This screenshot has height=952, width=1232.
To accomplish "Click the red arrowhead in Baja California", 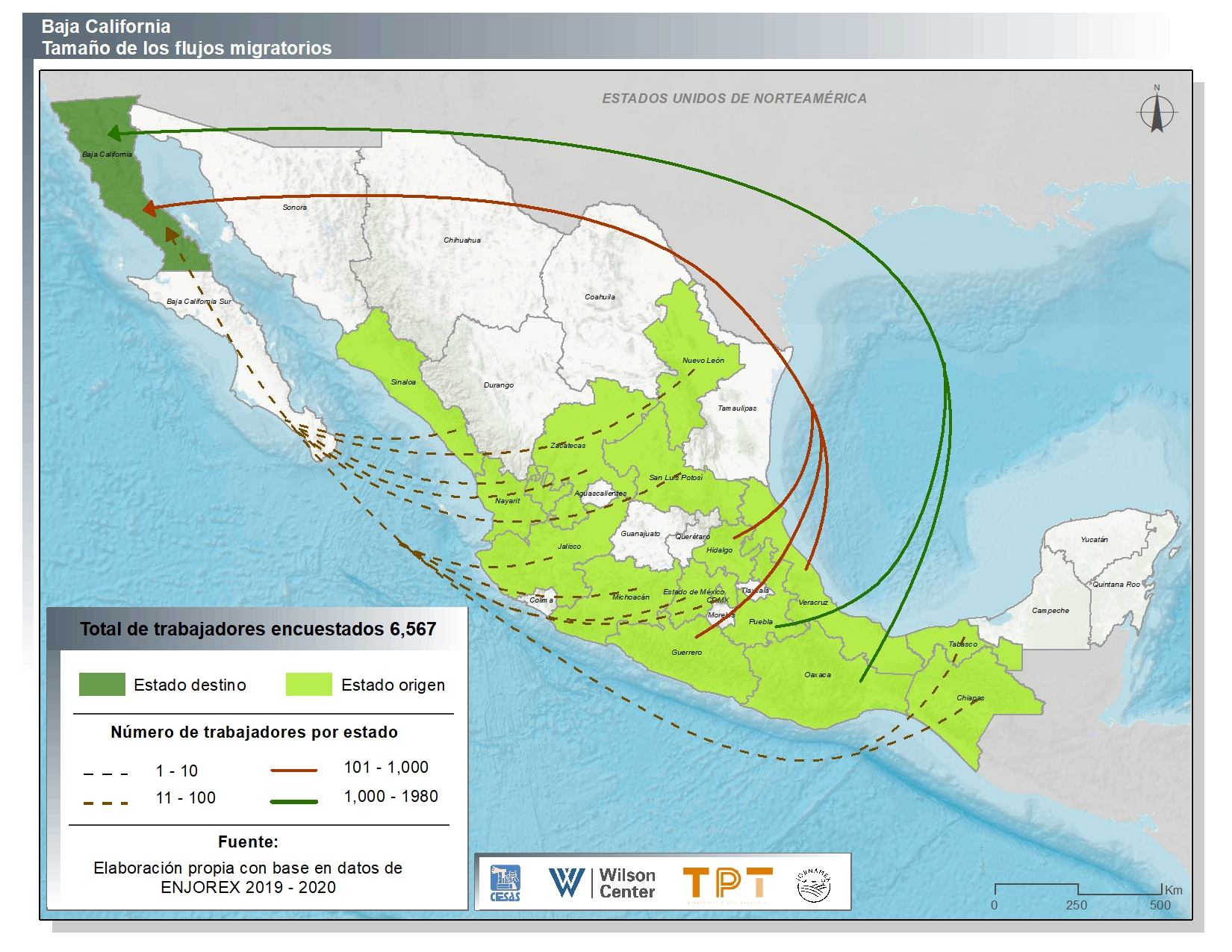I will pos(149,208).
